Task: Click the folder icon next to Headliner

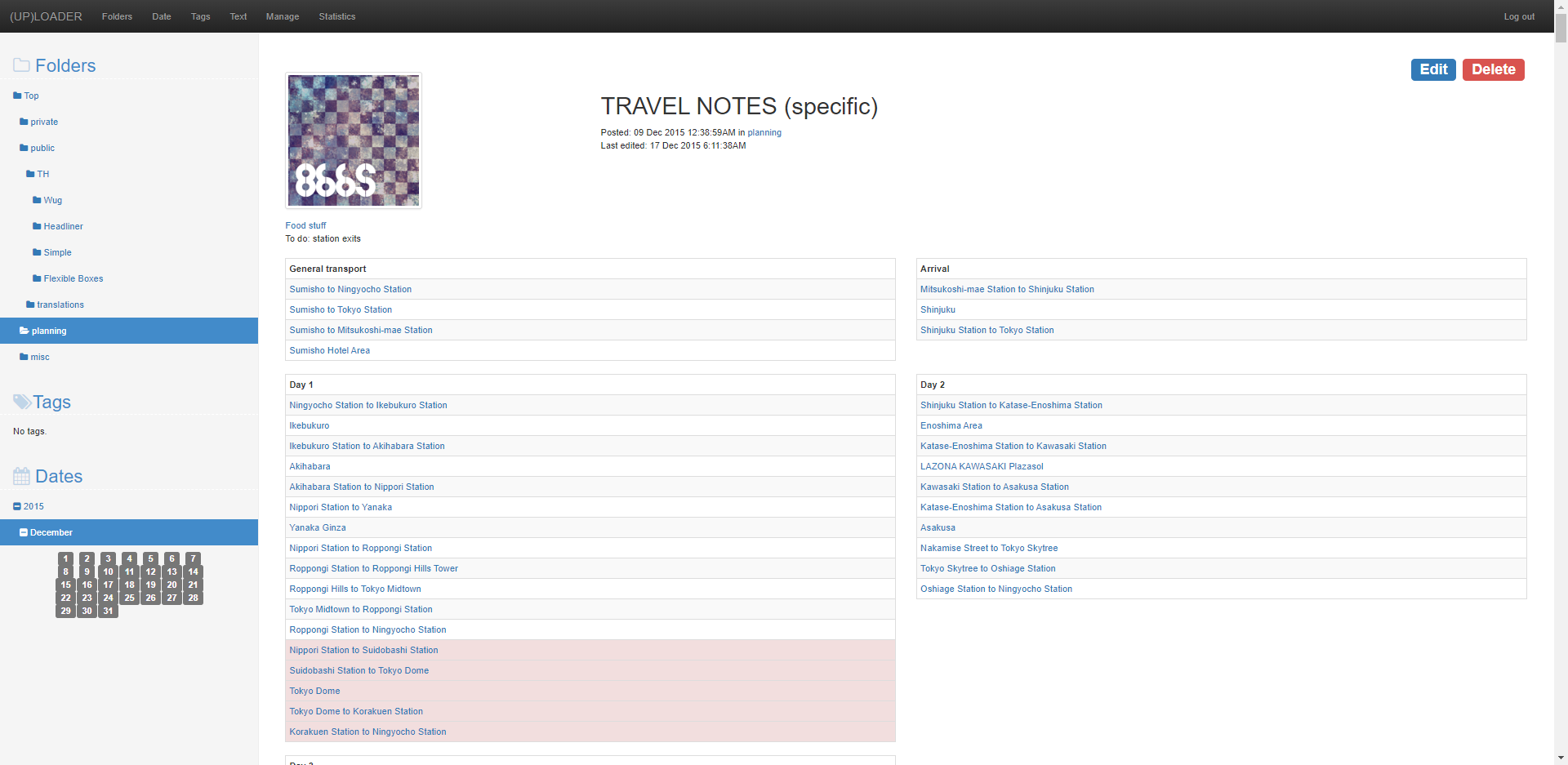Action: point(37,227)
